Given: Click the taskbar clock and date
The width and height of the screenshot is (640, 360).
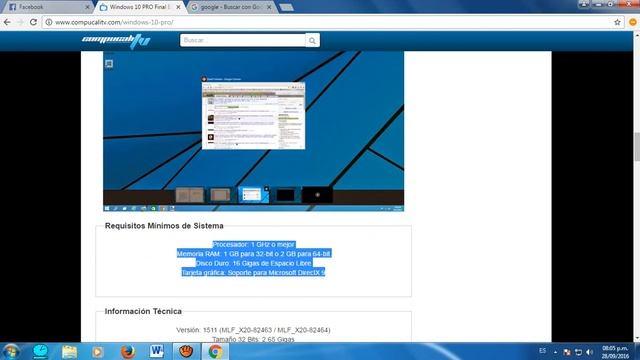Looking at the screenshot, I should [x=615, y=352].
